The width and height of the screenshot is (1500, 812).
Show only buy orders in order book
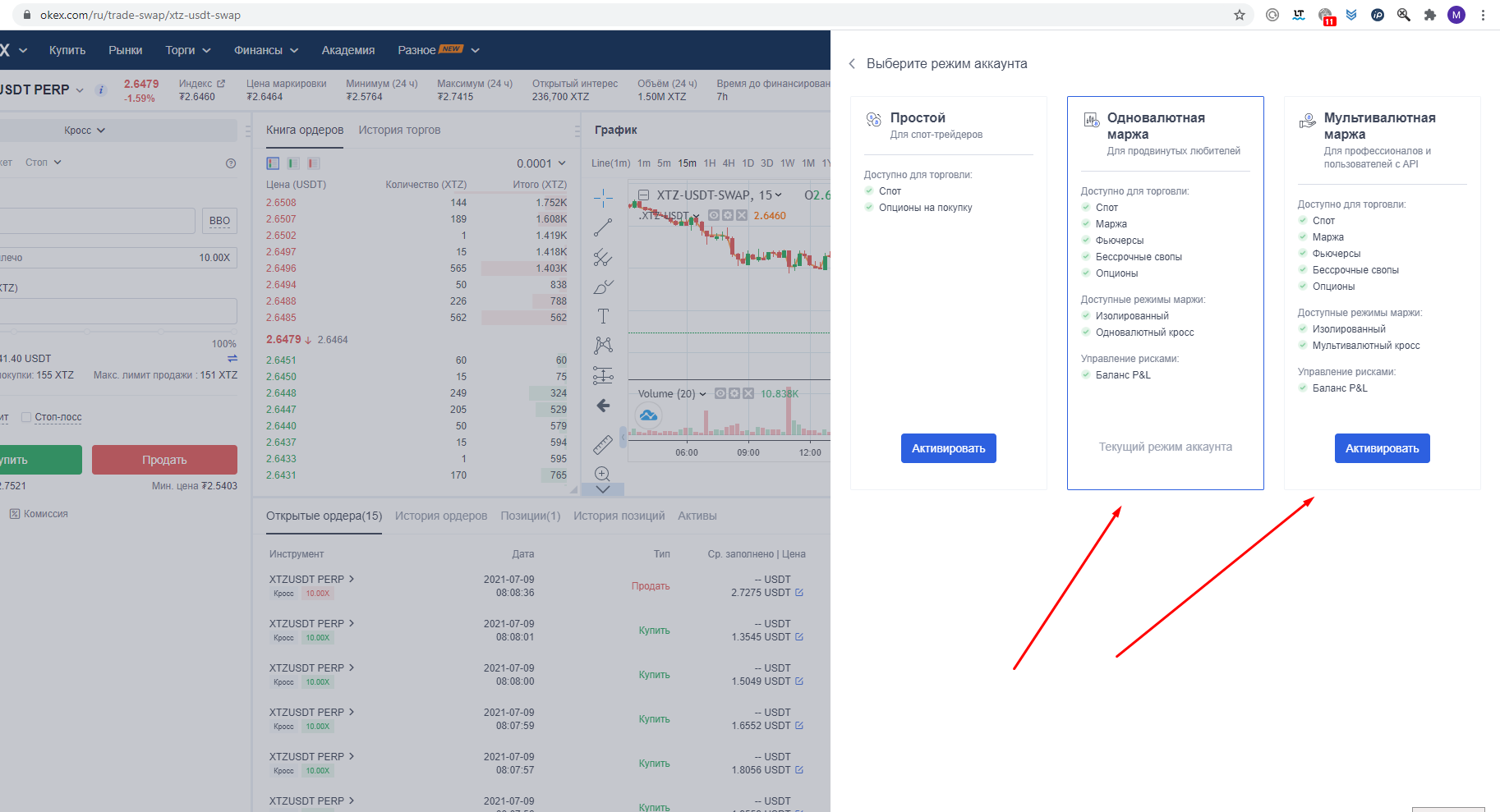pyautogui.click(x=293, y=163)
